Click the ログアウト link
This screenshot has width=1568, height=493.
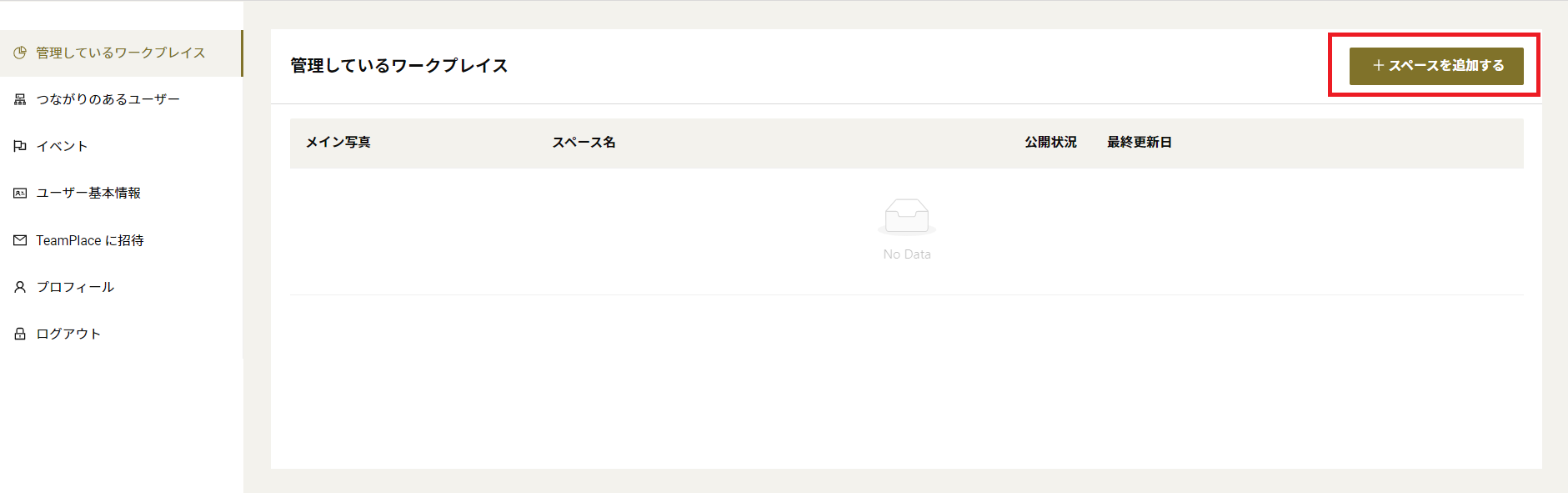pos(68,334)
